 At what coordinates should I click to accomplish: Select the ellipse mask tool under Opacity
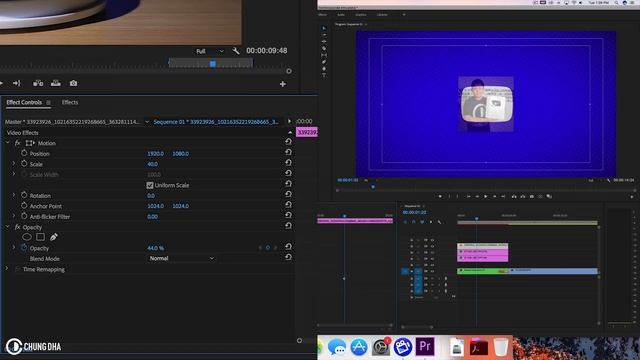pyautogui.click(x=27, y=237)
